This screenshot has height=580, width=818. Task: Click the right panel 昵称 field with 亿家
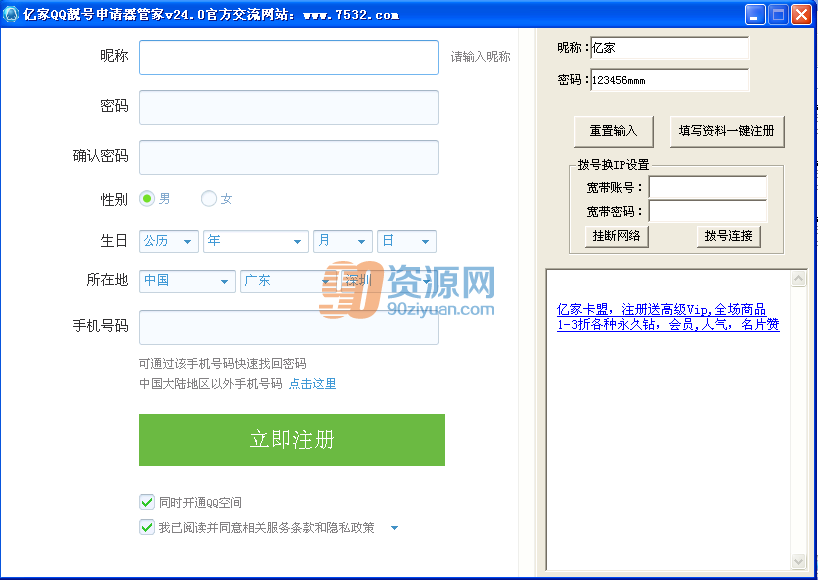(670, 48)
